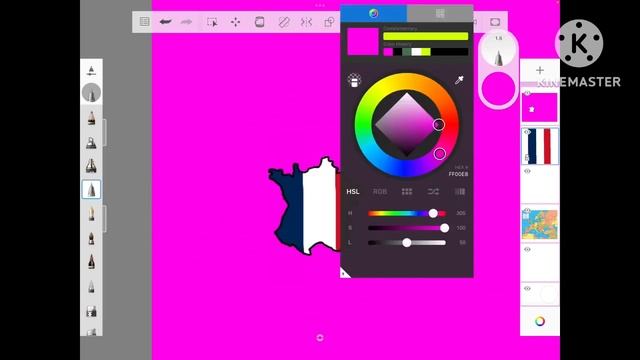
Task: Toggle visibility of blank third layer
Action: (527, 171)
